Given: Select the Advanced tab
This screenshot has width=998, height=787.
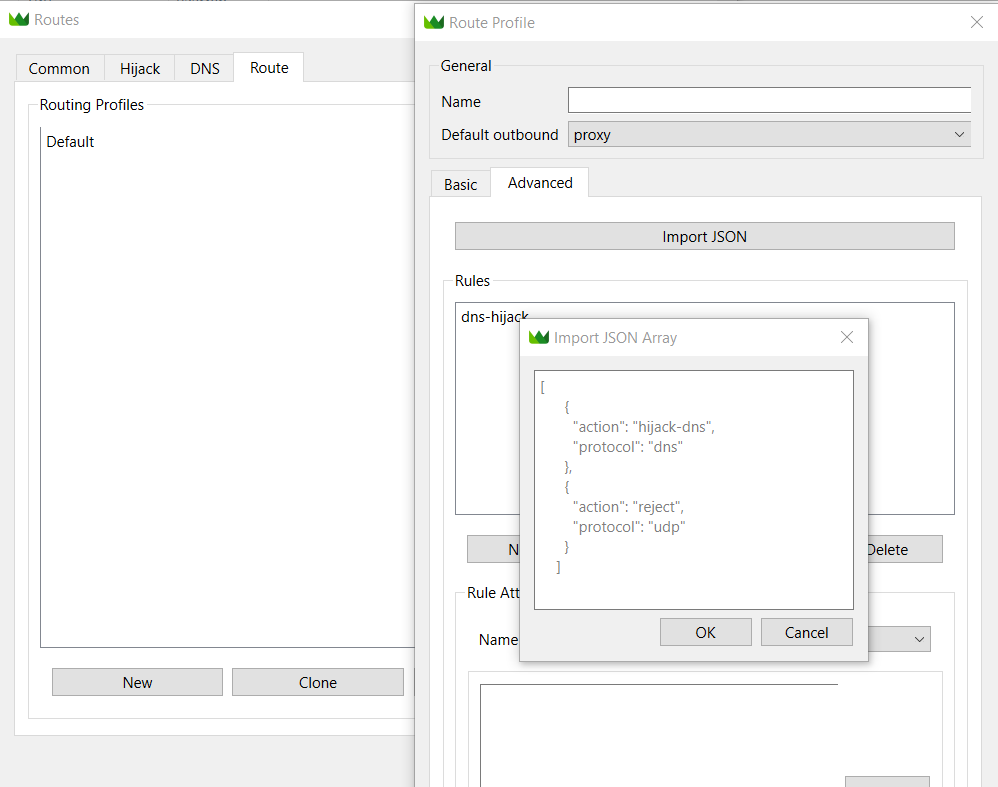Looking at the screenshot, I should (x=540, y=183).
